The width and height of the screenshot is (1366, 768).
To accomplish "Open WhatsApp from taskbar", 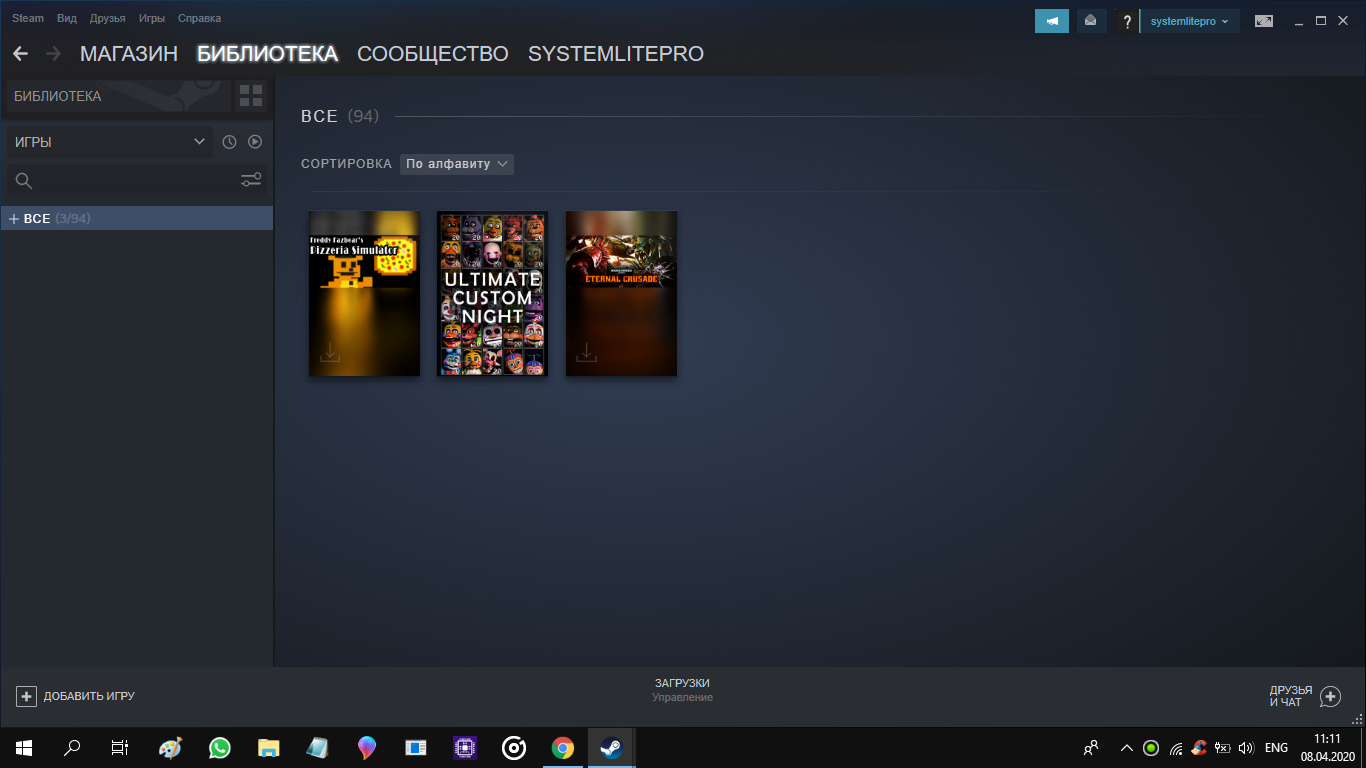I will (x=220, y=747).
